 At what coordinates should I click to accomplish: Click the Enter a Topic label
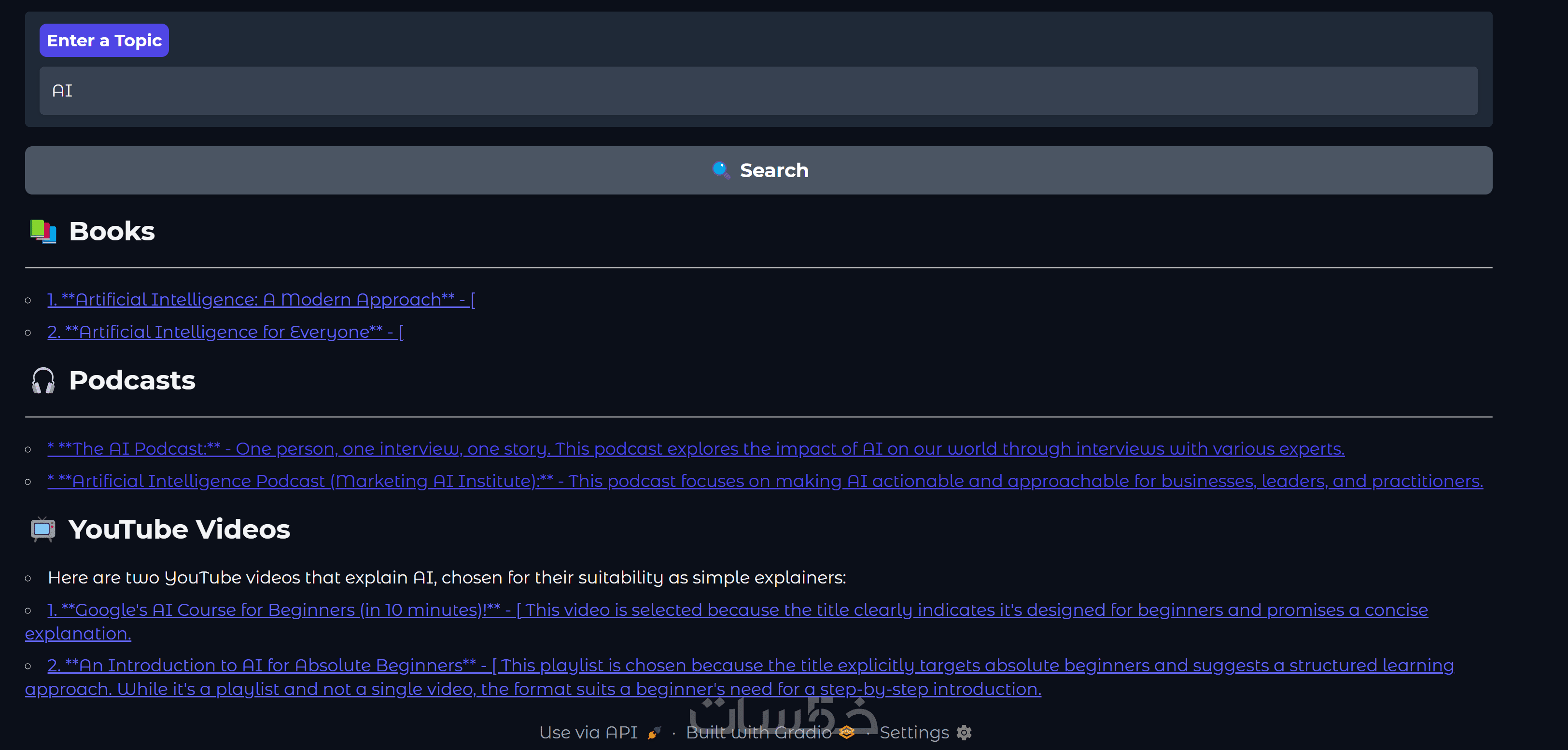(104, 40)
